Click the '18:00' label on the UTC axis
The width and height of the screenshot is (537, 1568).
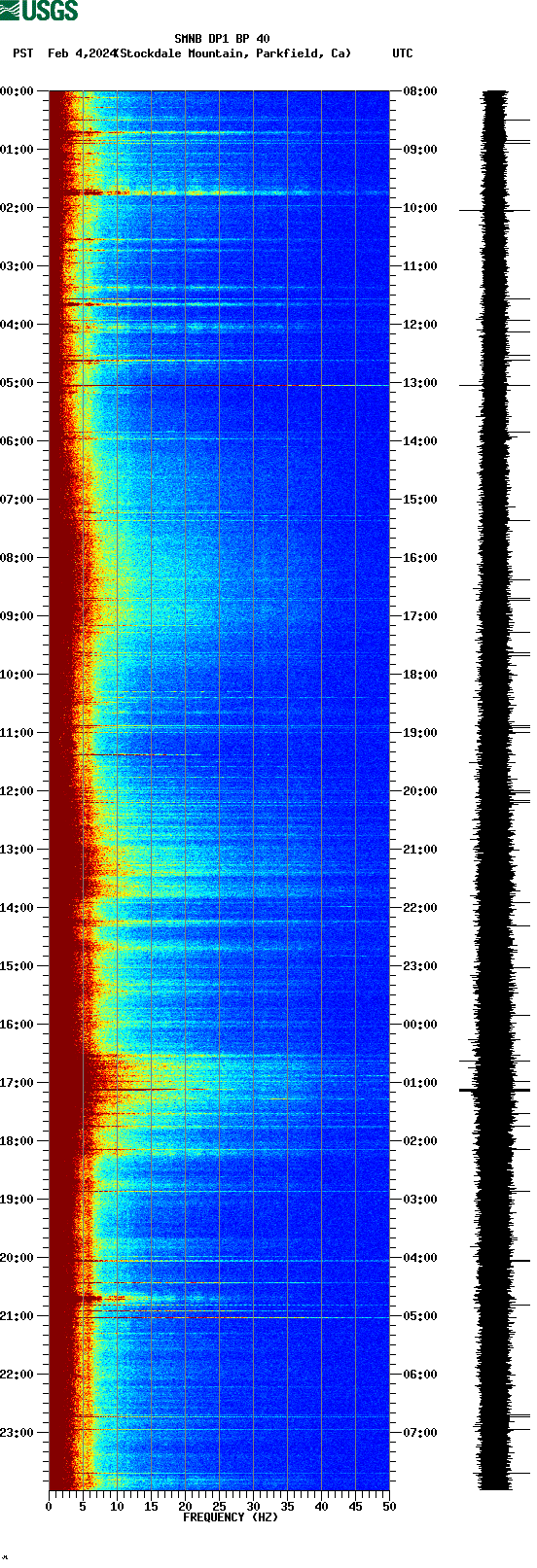[420, 675]
